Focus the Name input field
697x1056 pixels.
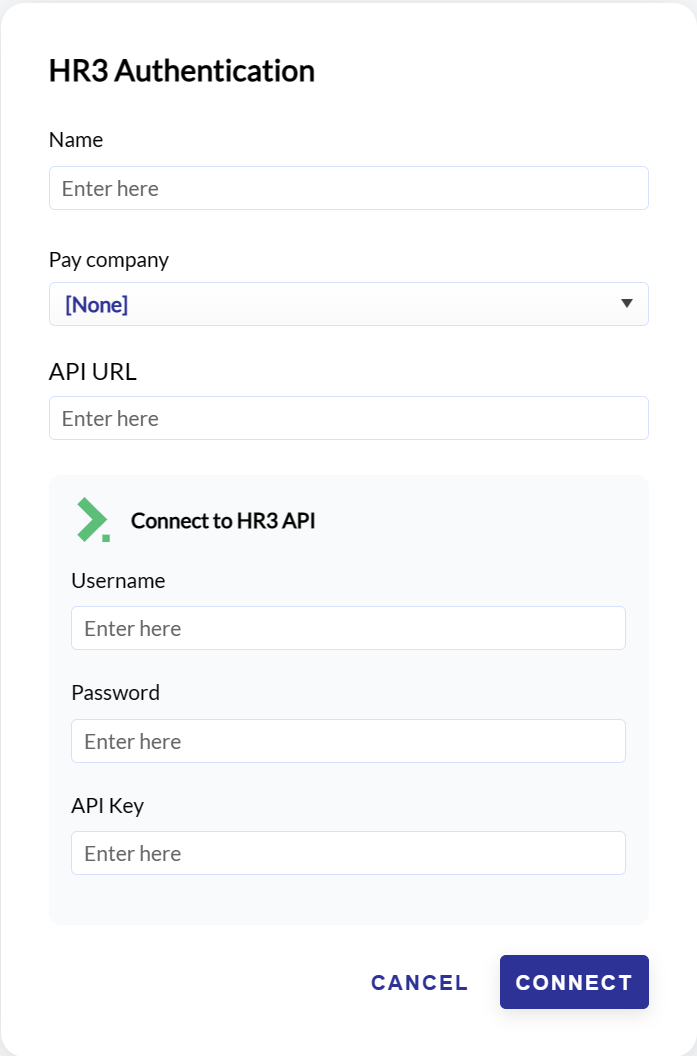click(x=349, y=188)
